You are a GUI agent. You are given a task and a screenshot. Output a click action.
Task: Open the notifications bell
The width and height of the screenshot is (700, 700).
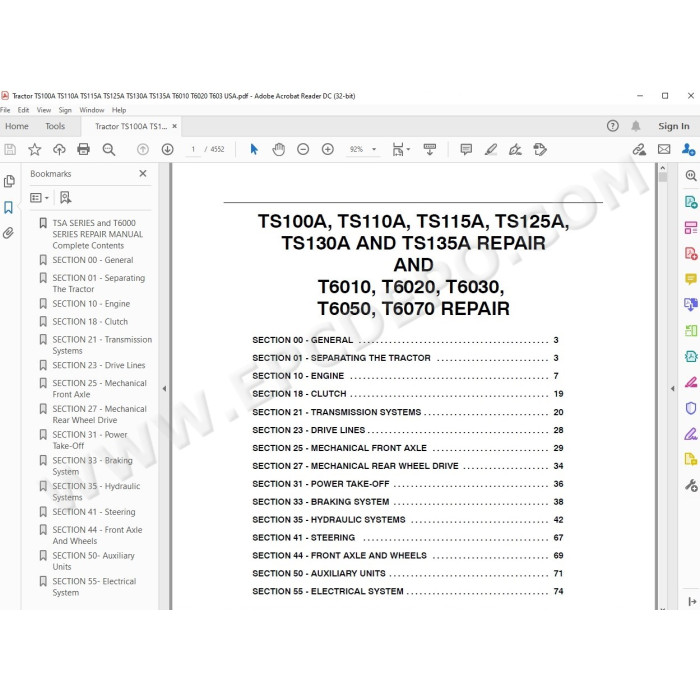[636, 126]
